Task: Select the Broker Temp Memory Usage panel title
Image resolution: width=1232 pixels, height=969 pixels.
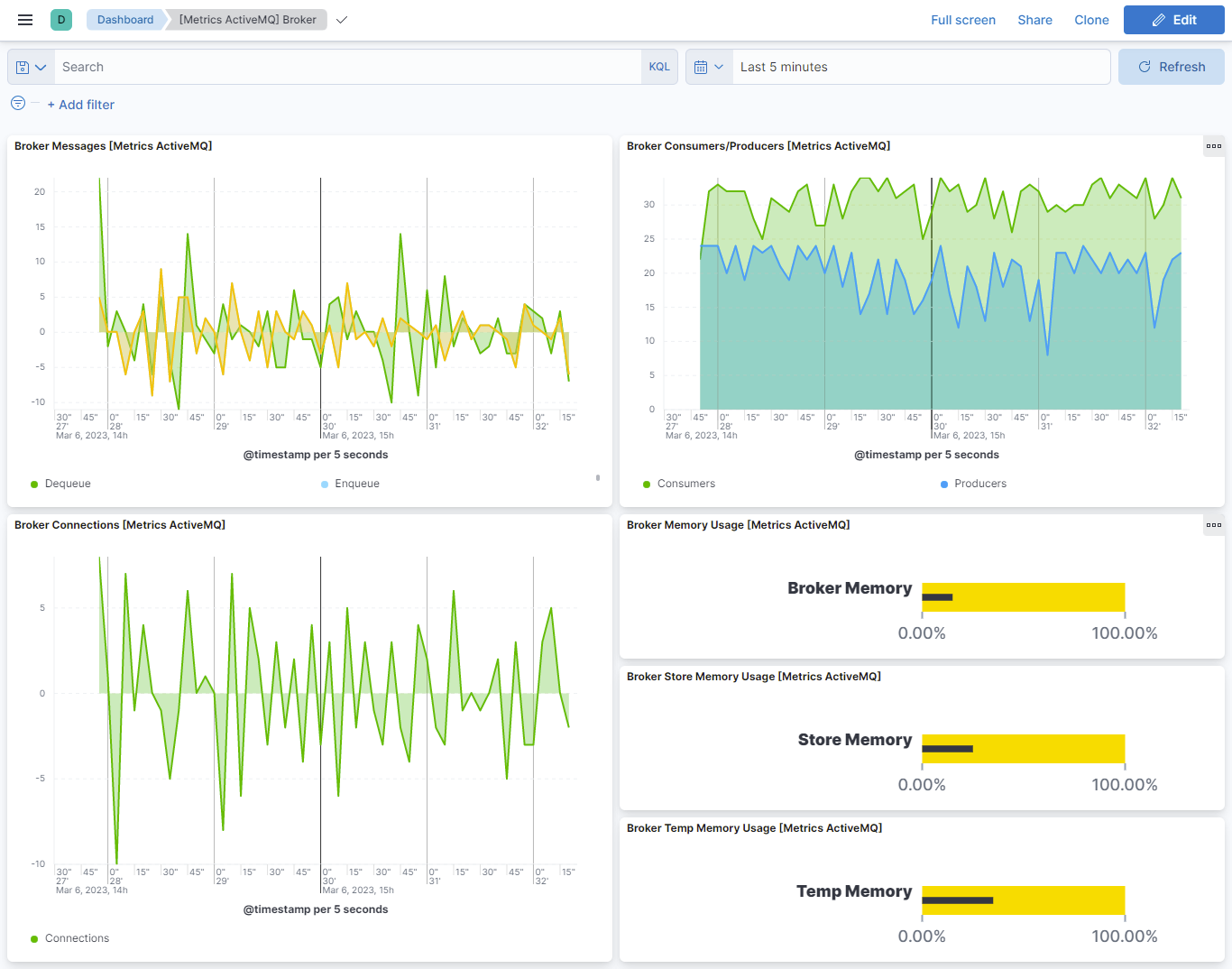Action: pos(755,828)
